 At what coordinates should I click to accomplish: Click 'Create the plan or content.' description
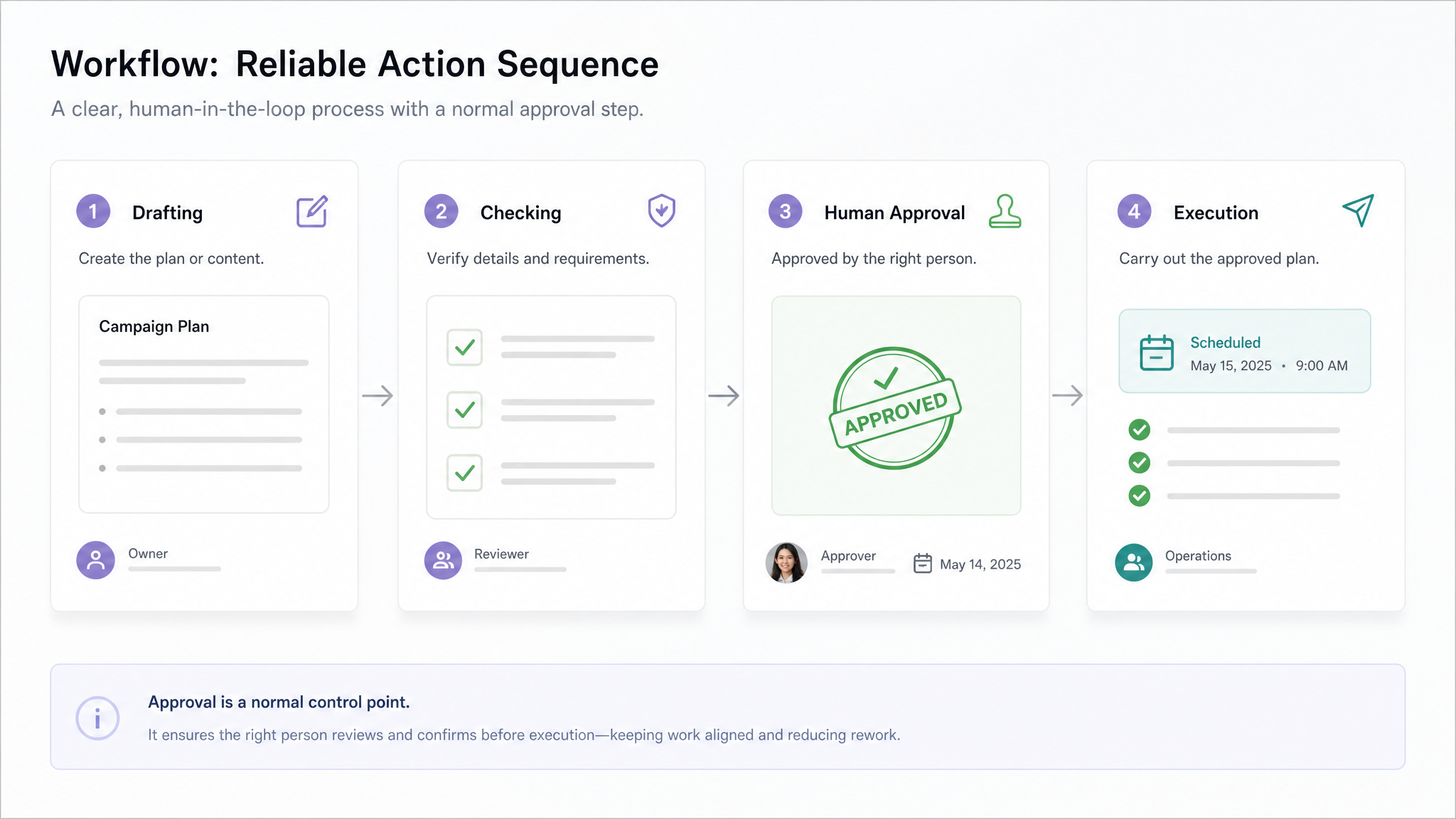click(171, 259)
